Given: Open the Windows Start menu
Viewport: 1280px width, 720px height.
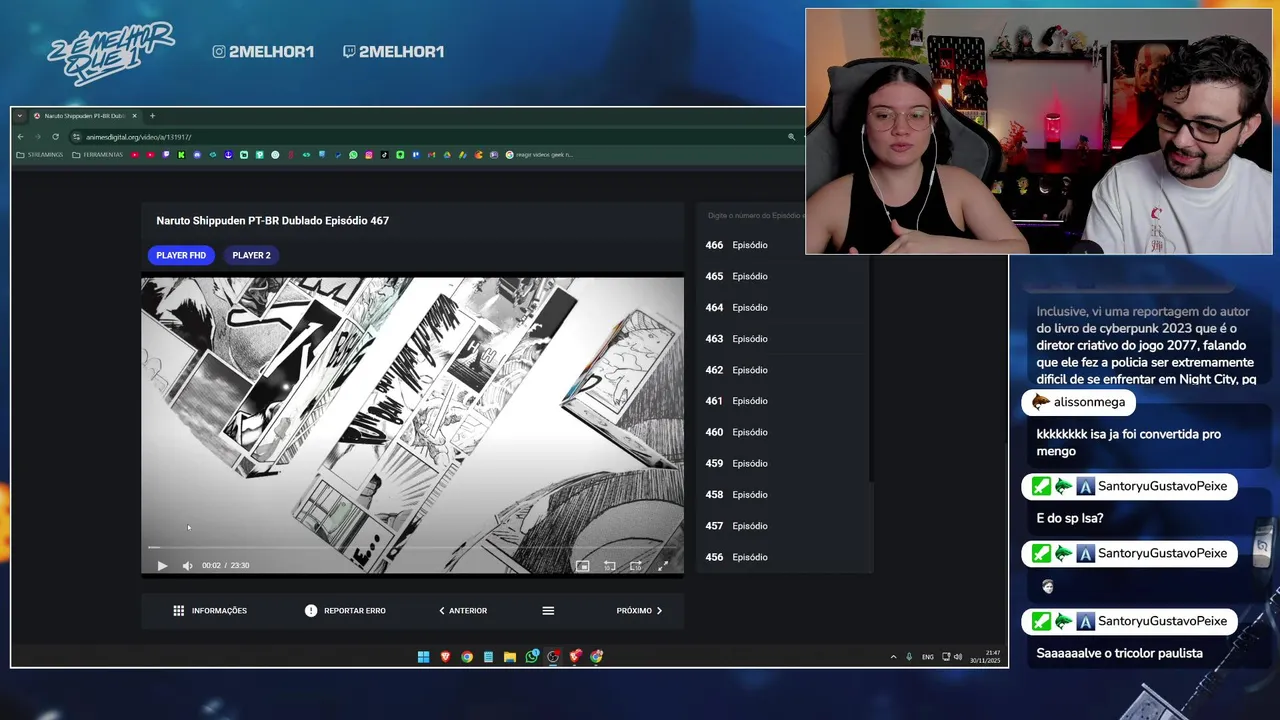Looking at the screenshot, I should (x=423, y=657).
